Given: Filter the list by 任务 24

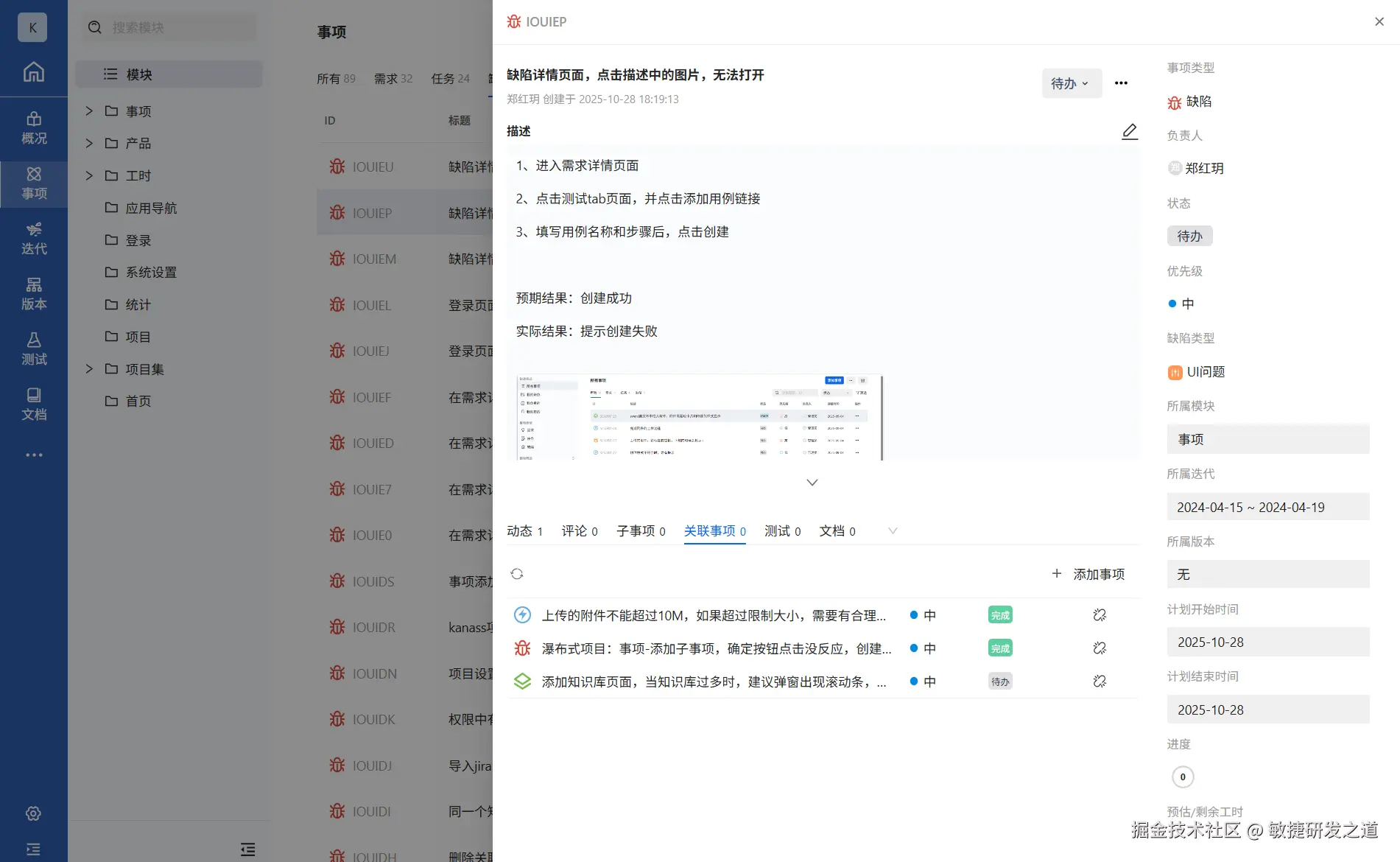Looking at the screenshot, I should (451, 79).
